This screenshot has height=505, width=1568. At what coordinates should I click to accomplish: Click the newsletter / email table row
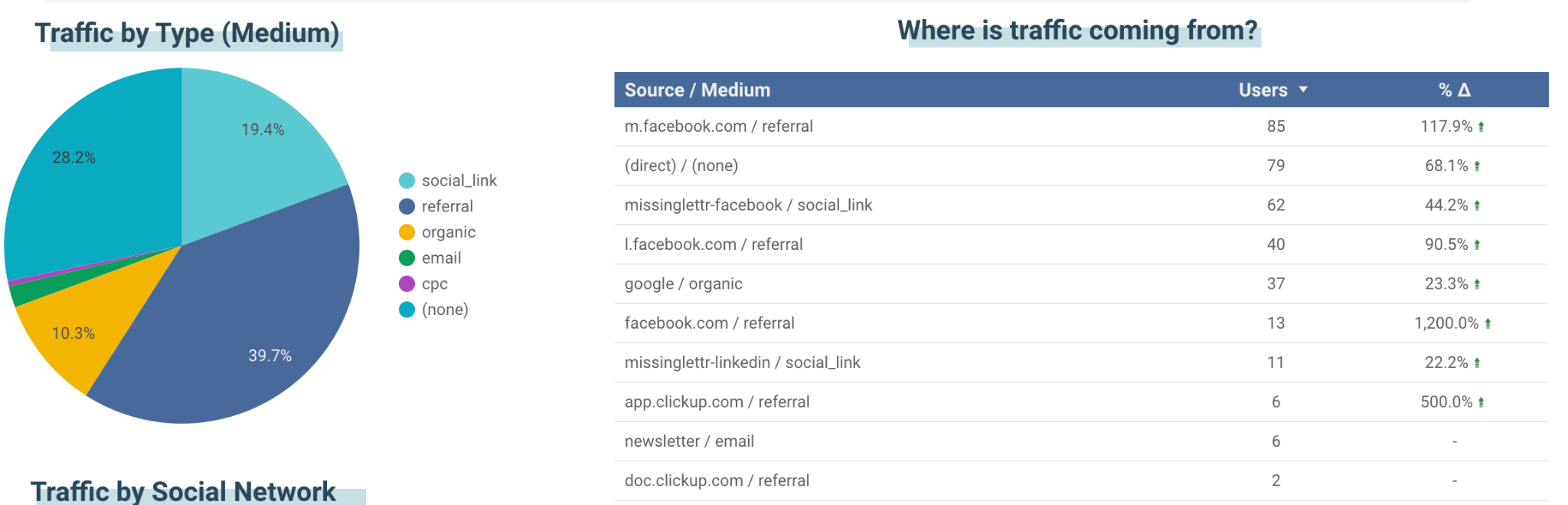click(1081, 441)
